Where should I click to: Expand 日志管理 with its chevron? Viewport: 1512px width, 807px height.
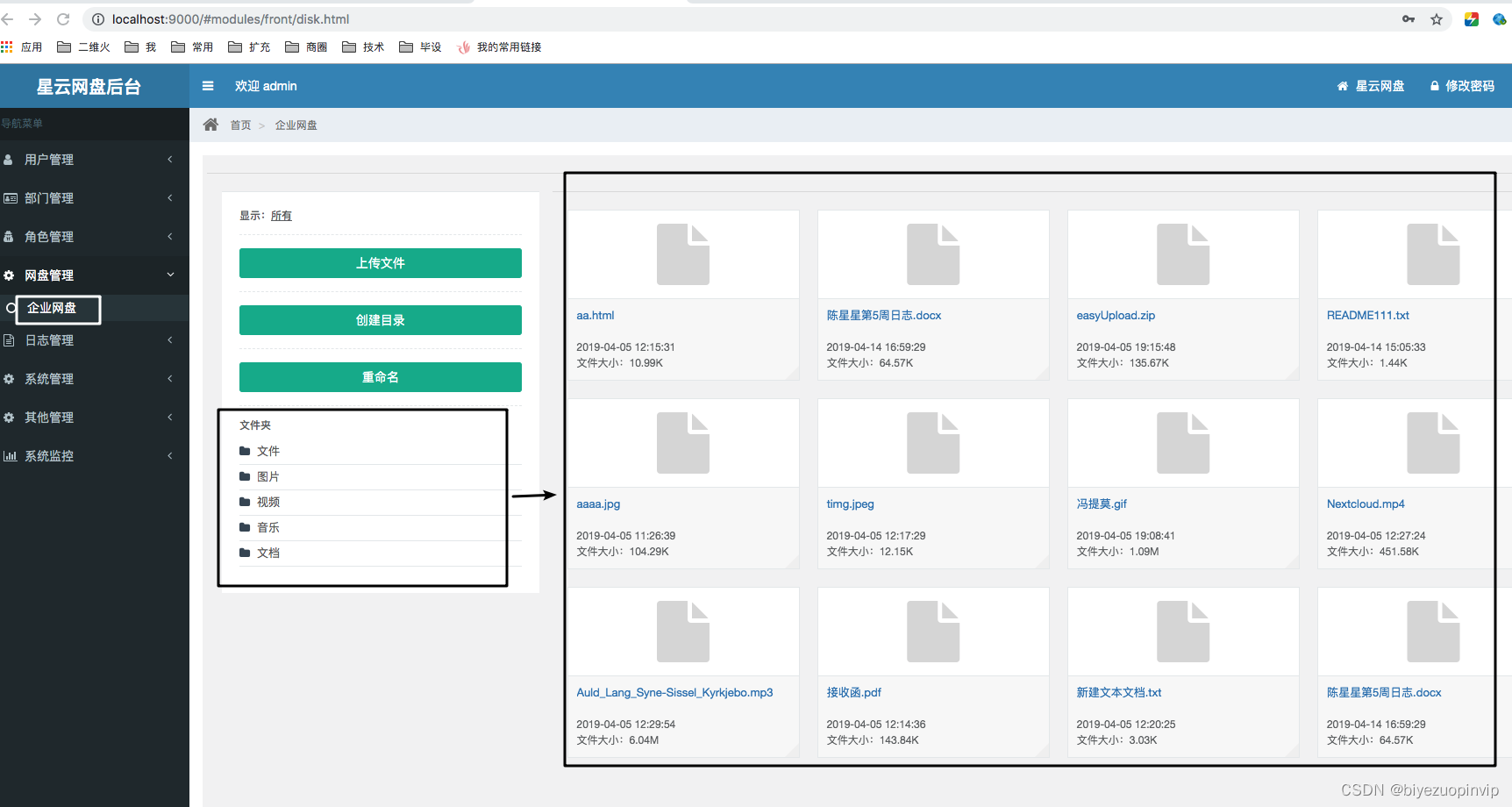tap(170, 340)
